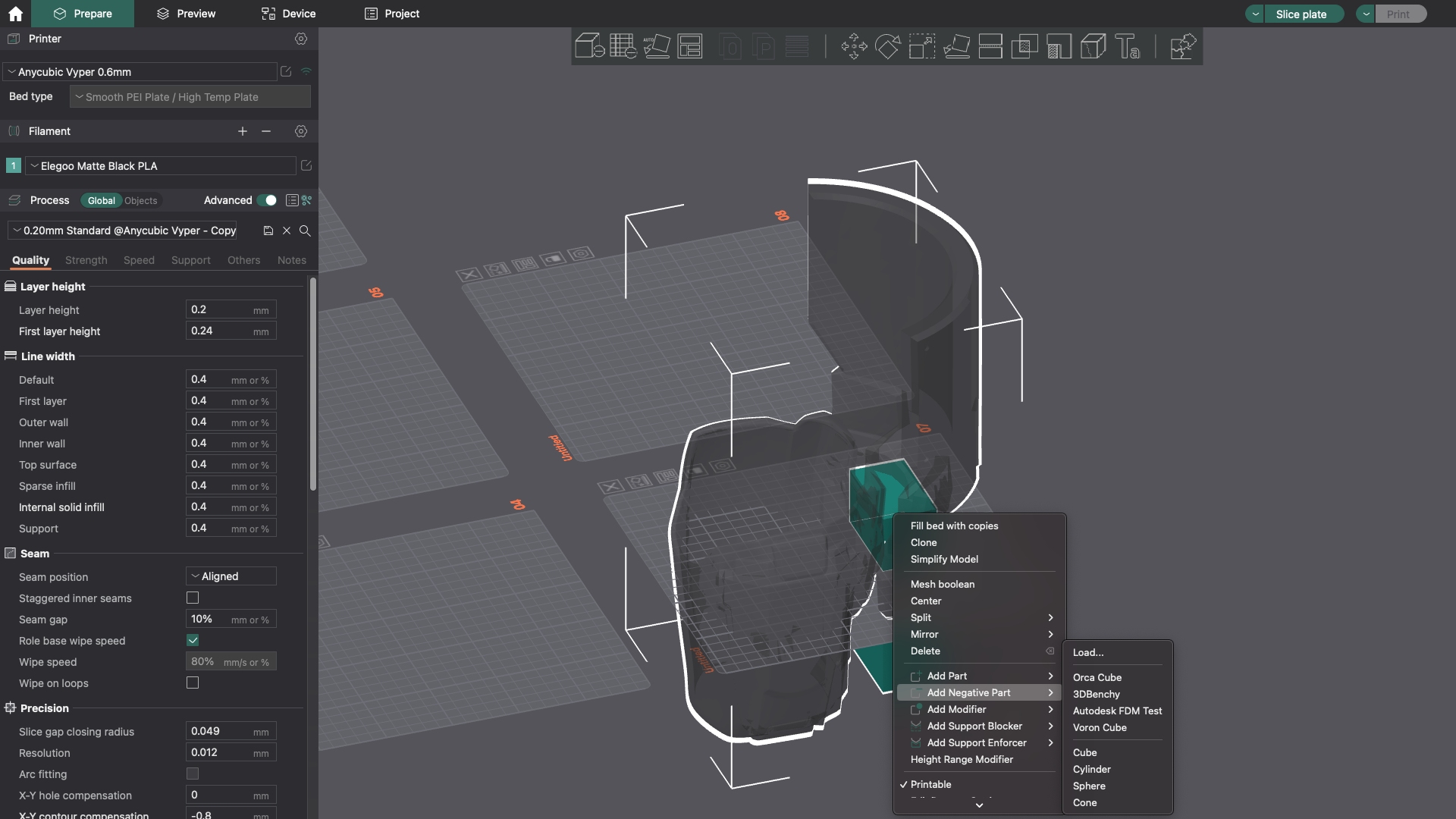Screen dimensions: 1456x819
Task: Toggle the Advanced mode switch
Action: [x=267, y=200]
